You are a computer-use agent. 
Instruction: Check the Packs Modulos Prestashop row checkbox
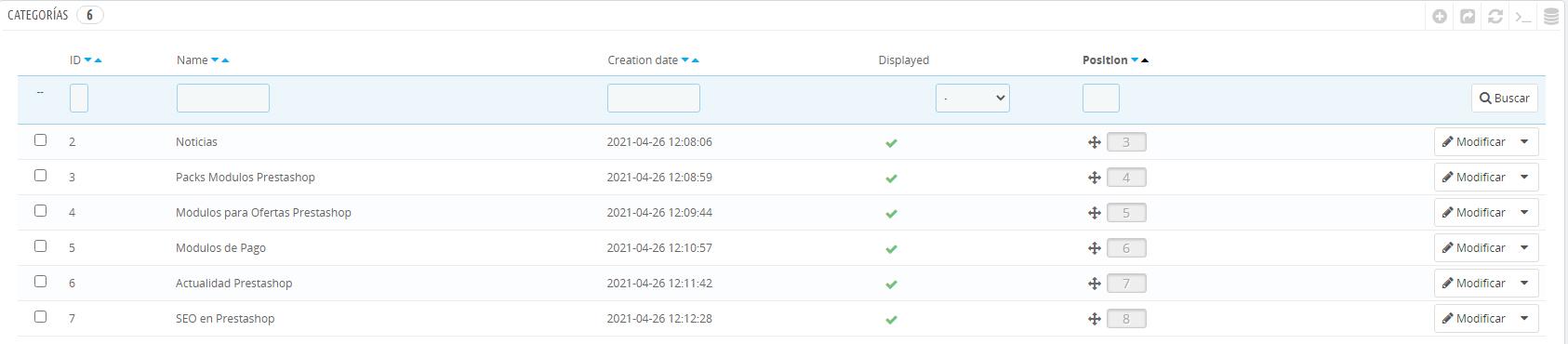[40, 175]
